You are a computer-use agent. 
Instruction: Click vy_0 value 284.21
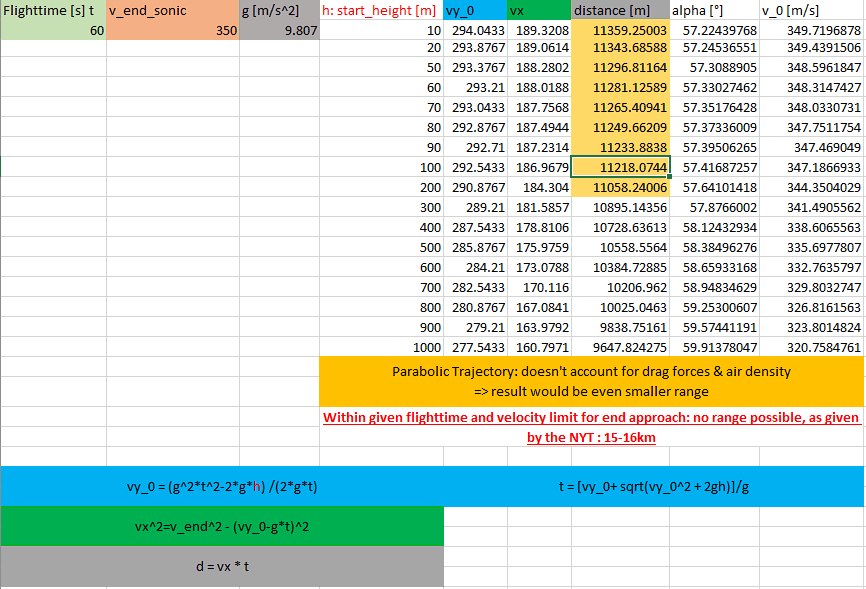pos(475,267)
